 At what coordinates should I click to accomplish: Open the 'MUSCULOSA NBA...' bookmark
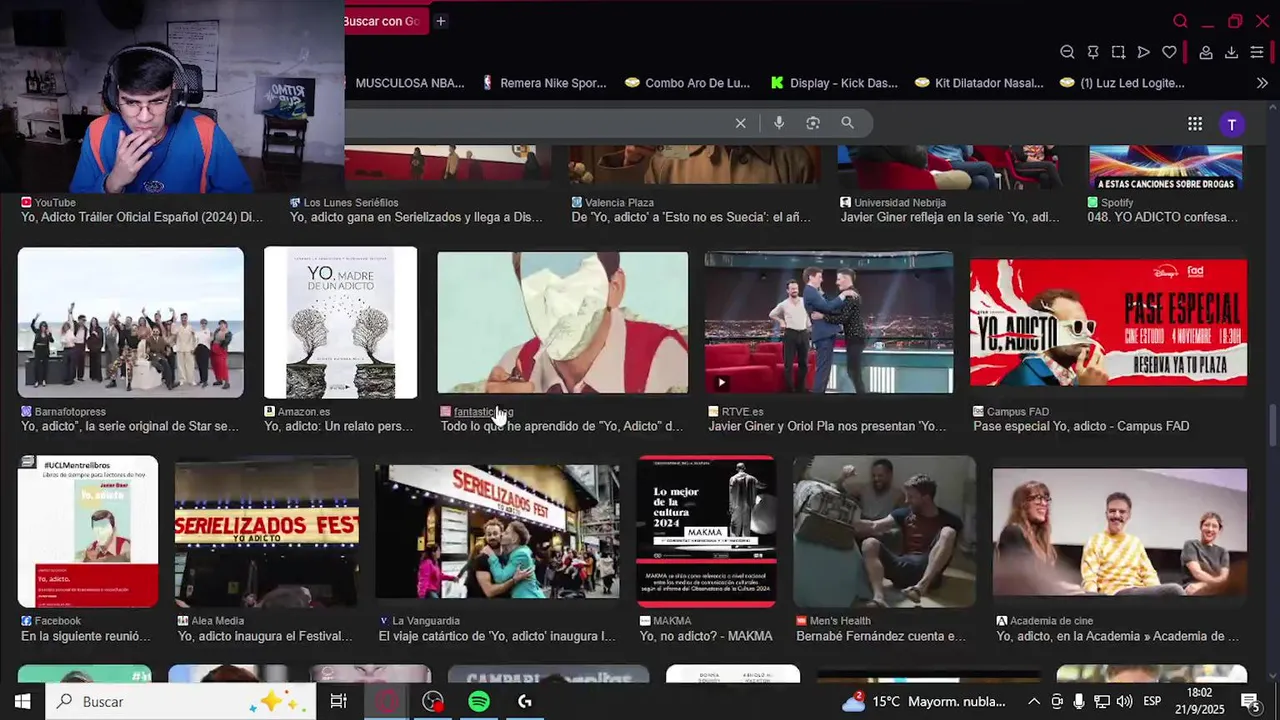coord(410,83)
